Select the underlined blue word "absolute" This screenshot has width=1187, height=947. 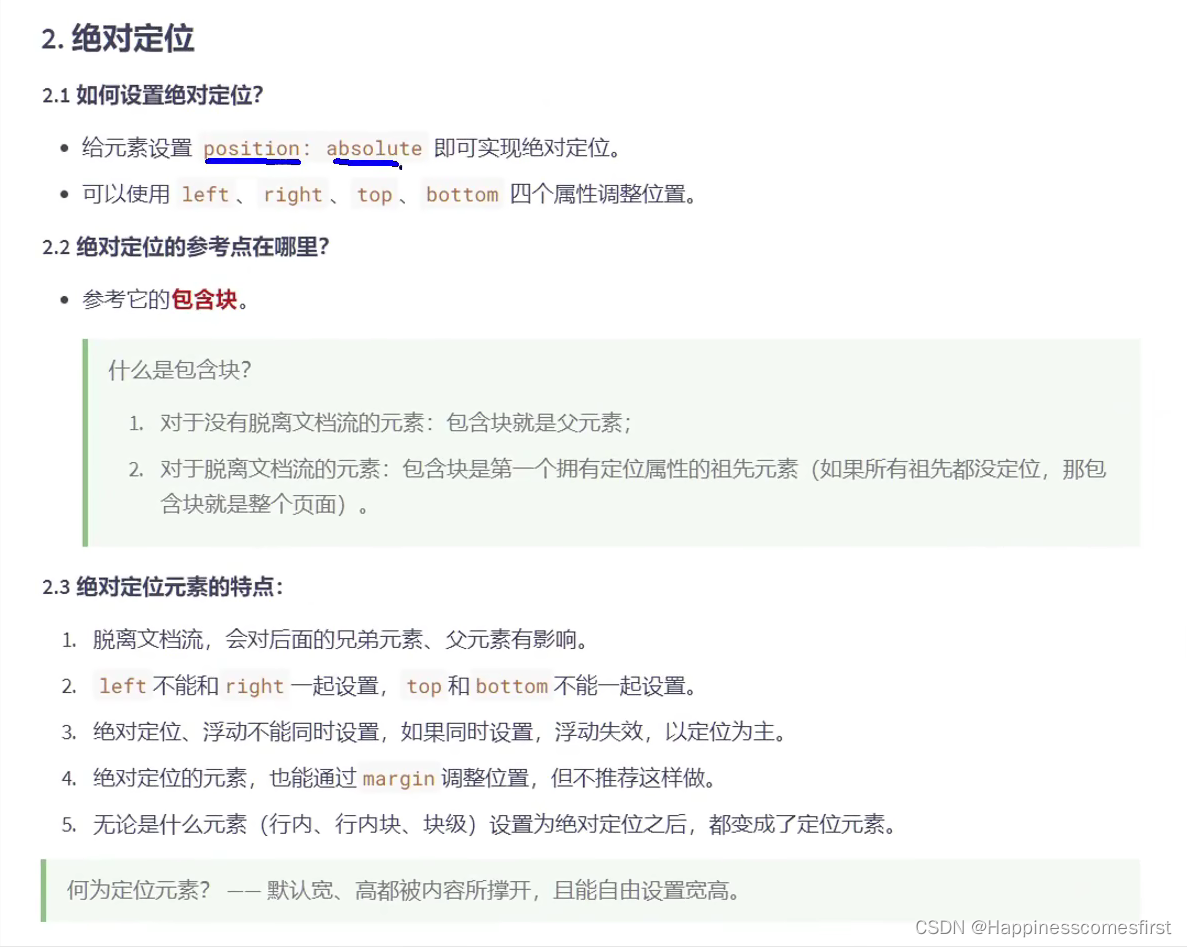click(374, 147)
